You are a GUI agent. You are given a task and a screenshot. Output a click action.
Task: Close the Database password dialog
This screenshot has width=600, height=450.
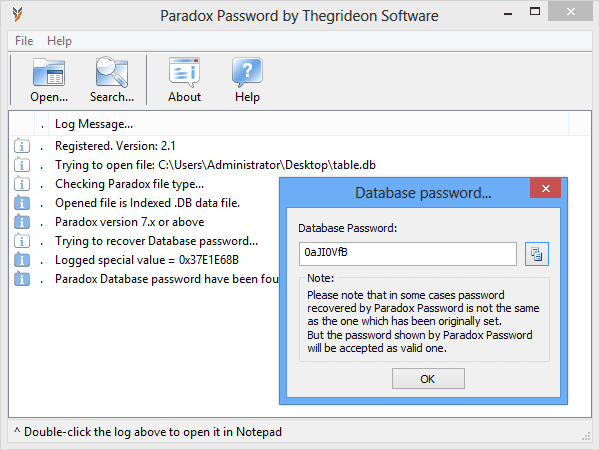pyautogui.click(x=546, y=188)
